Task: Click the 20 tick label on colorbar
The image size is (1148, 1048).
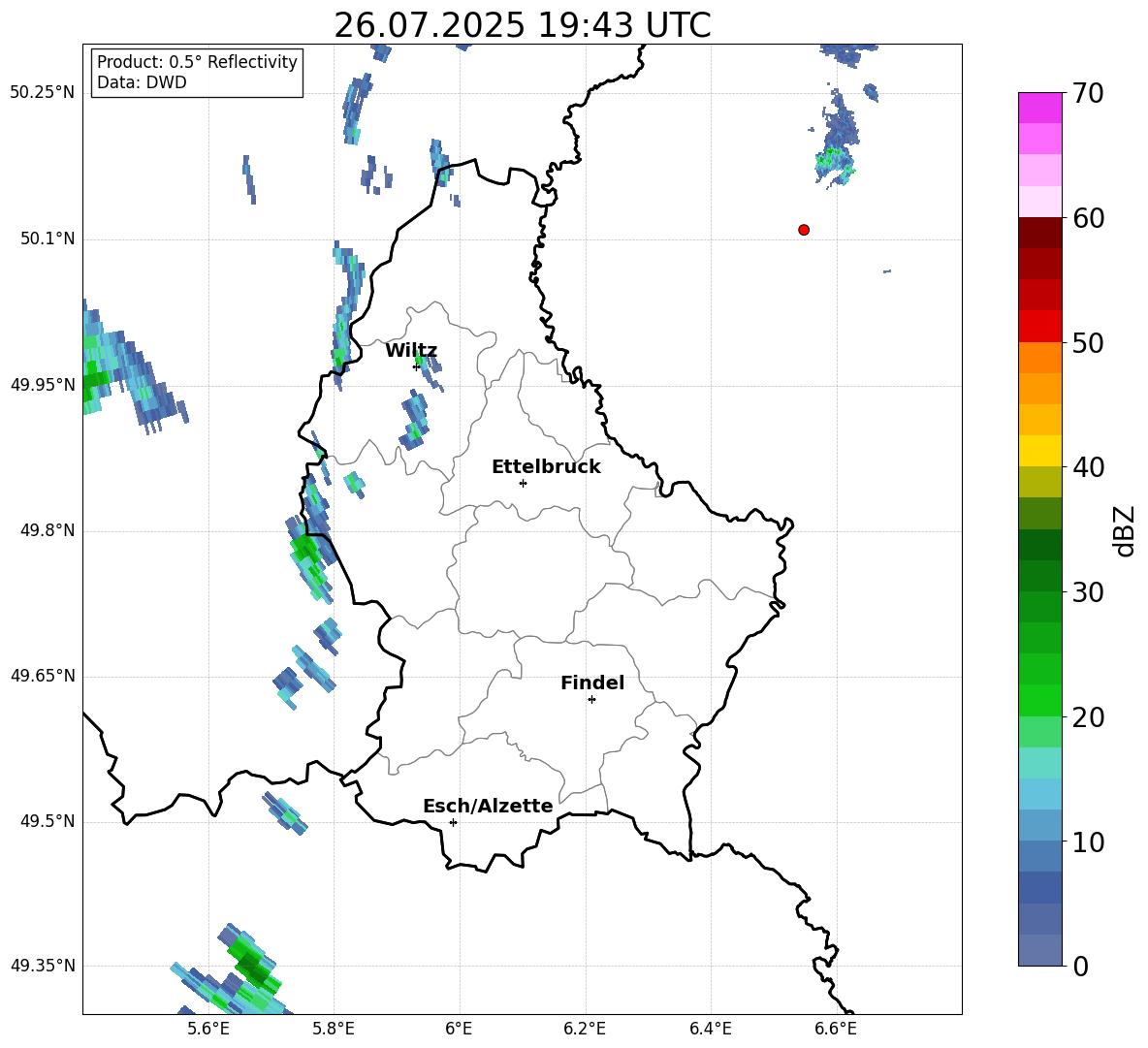Action: pyautogui.click(x=1088, y=716)
